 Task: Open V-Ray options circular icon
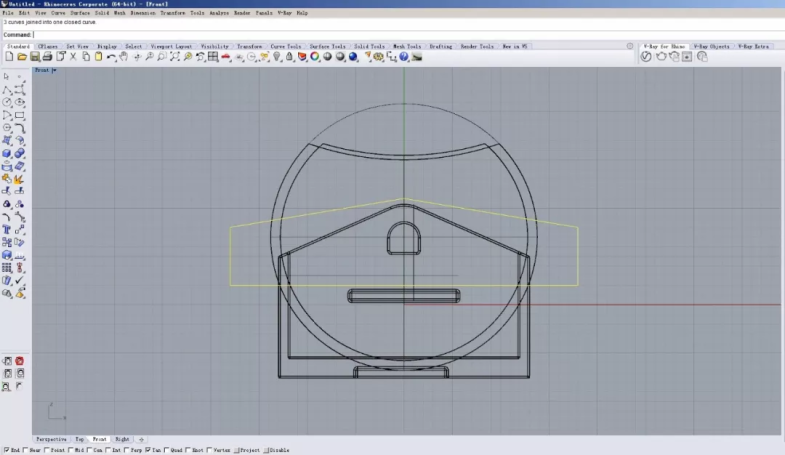pyautogui.click(x=646, y=57)
